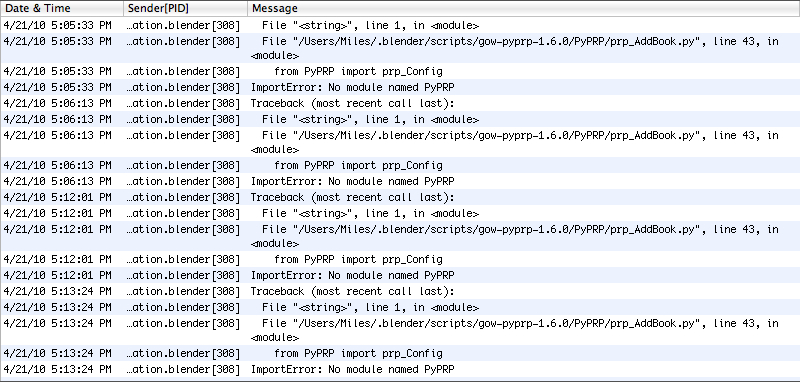The height and width of the screenshot is (382, 800).
Task: Select the 5:12:01 ImportError message
Action: [353, 275]
